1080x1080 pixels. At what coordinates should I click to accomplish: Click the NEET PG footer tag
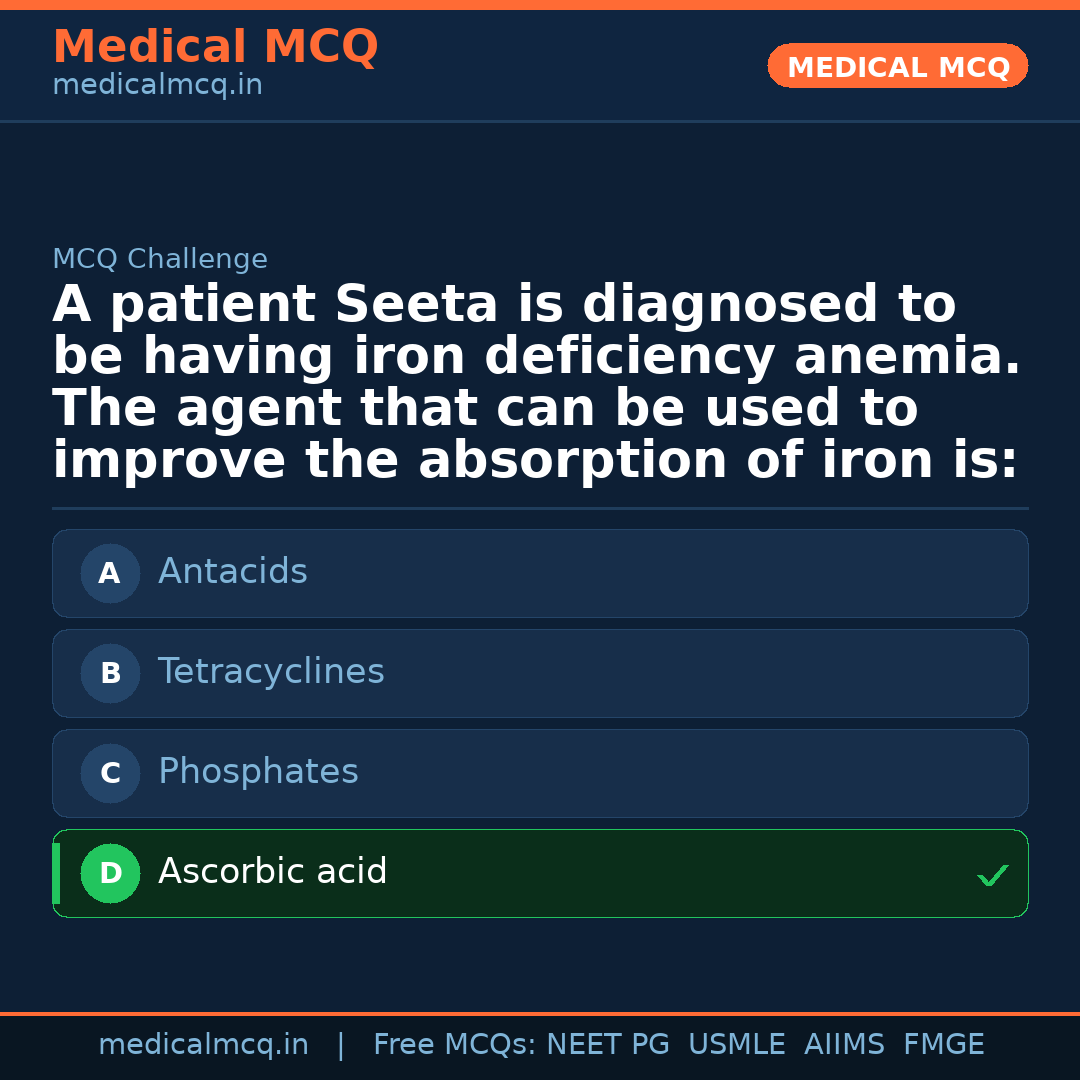(x=608, y=1045)
